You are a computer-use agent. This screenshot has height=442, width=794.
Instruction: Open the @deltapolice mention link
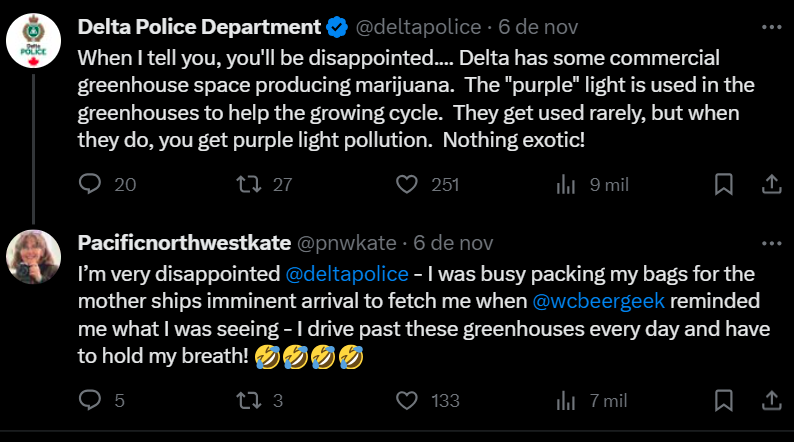[x=347, y=273]
